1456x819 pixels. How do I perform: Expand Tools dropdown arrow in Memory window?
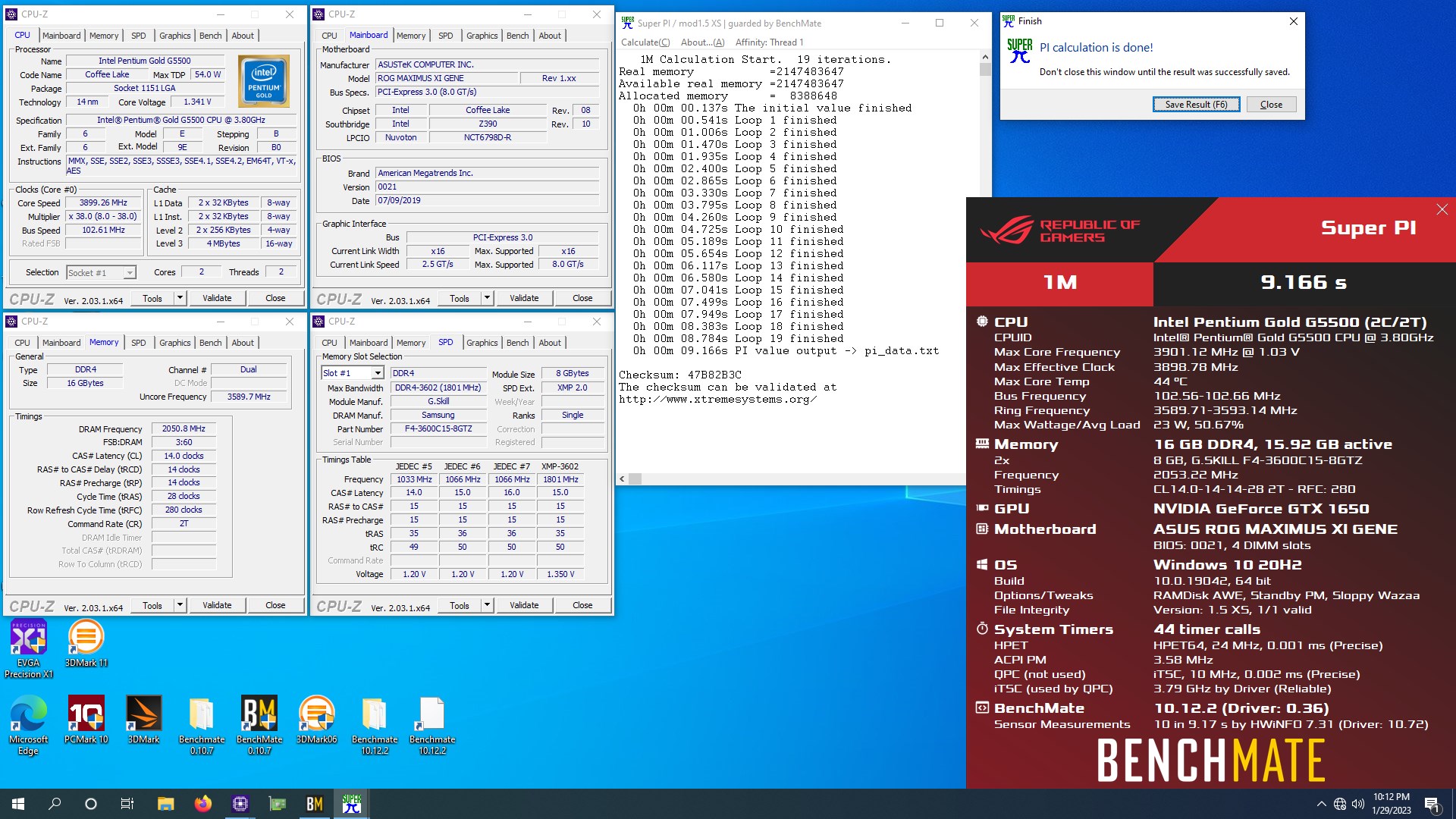[x=180, y=605]
